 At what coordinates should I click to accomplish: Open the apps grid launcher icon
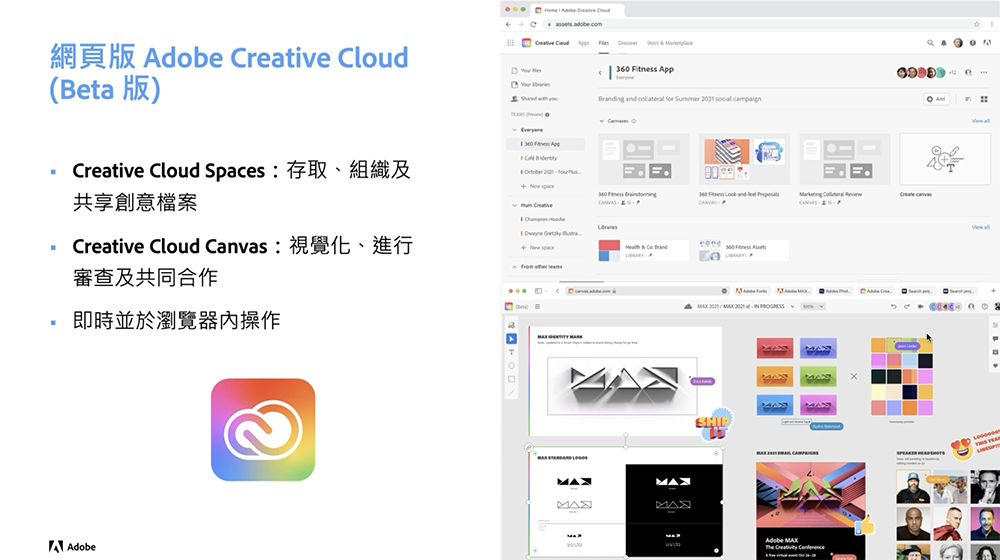pos(510,43)
